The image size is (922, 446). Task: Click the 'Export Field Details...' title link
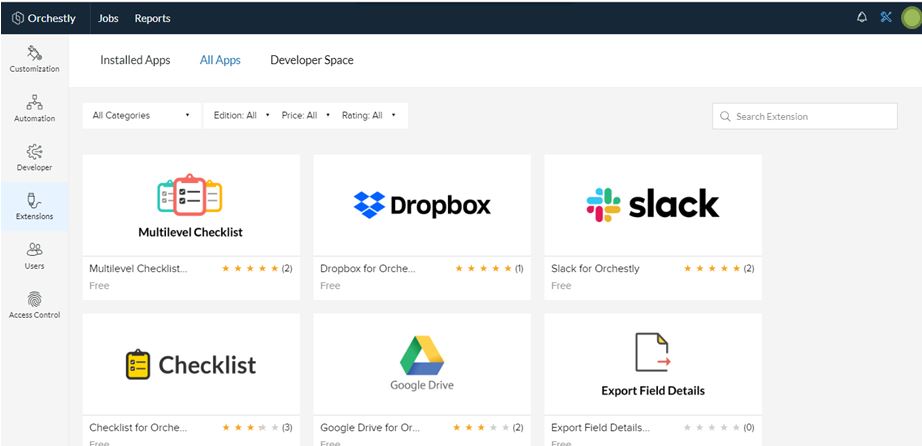[x=600, y=428]
